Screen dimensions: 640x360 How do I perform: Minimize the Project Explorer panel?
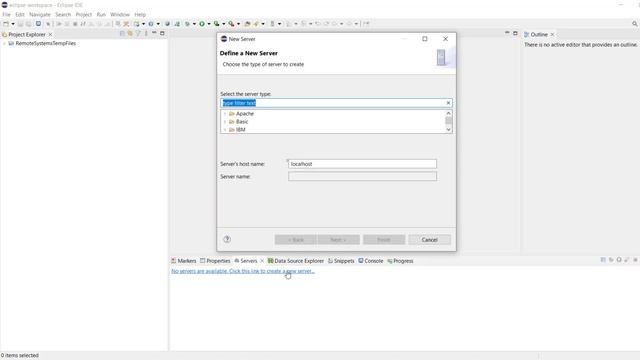[154, 33]
